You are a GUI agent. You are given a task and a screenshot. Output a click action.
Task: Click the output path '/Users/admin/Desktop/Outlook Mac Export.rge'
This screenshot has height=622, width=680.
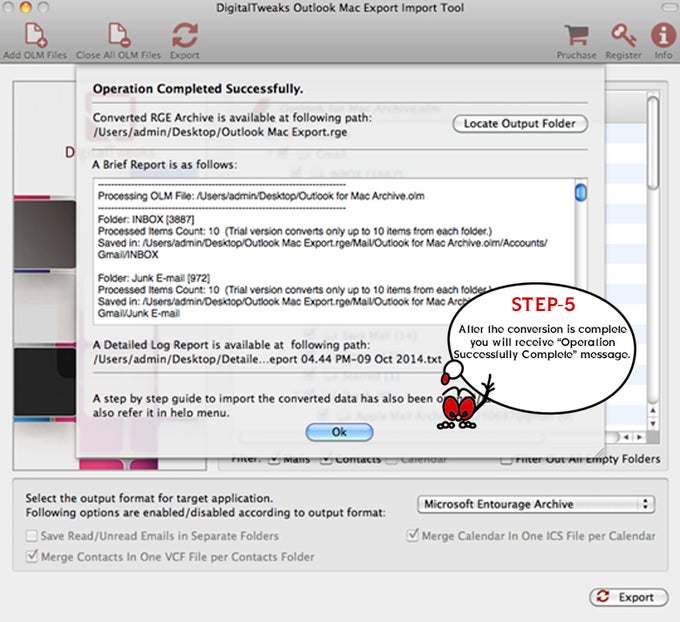pyautogui.click(x=220, y=132)
